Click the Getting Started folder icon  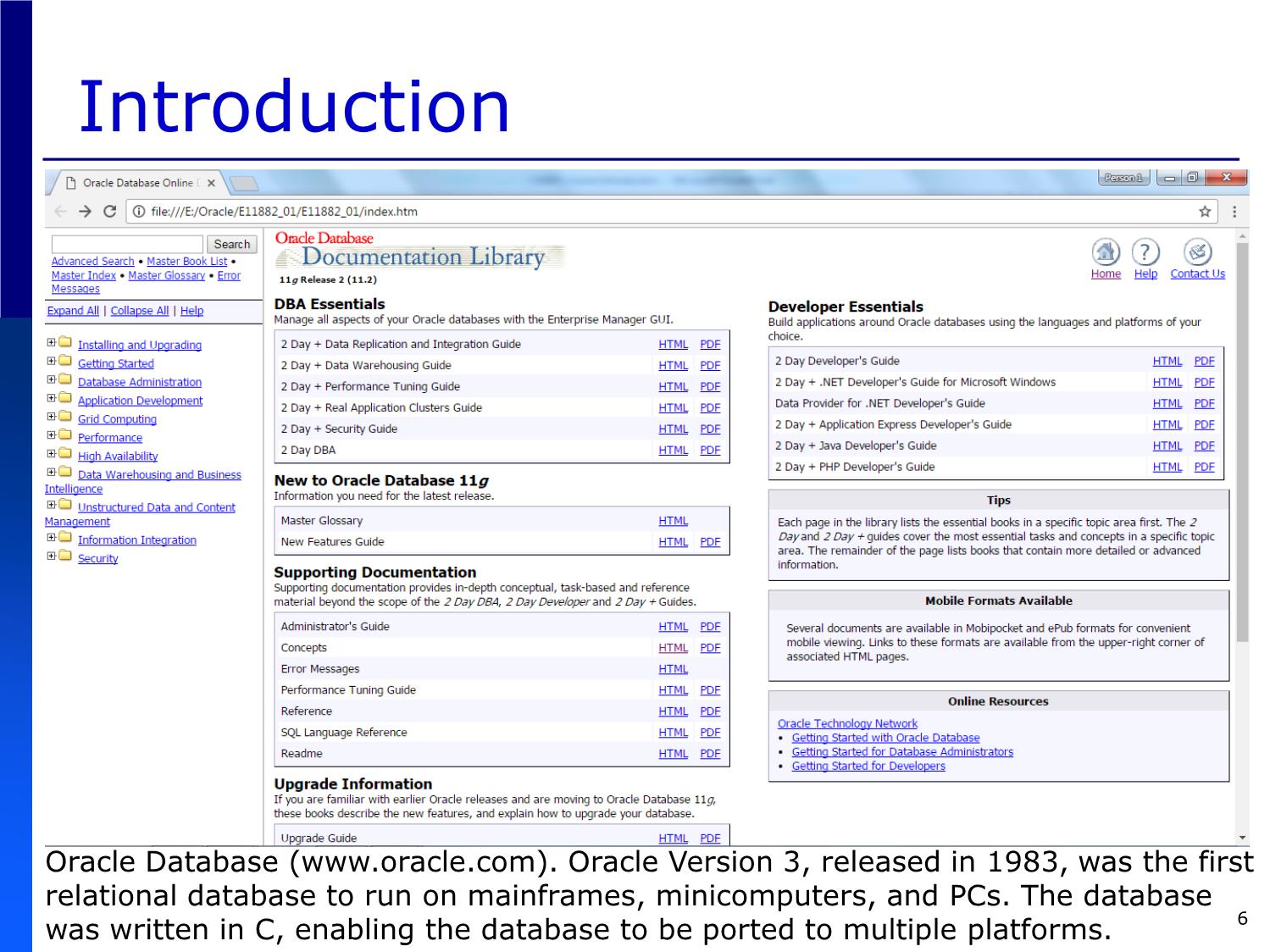point(65,362)
